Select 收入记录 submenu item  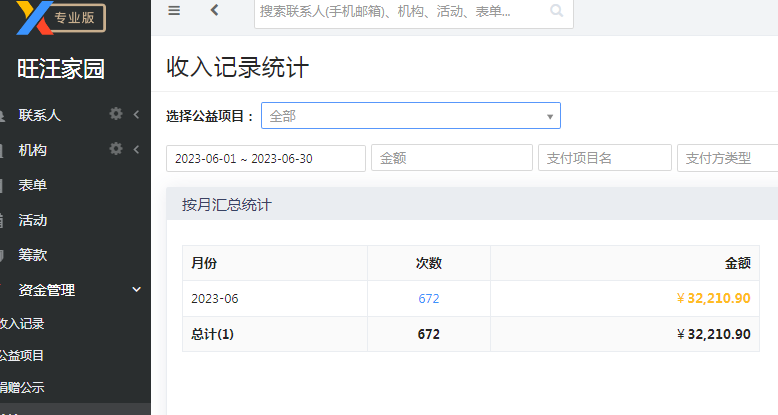[22, 324]
